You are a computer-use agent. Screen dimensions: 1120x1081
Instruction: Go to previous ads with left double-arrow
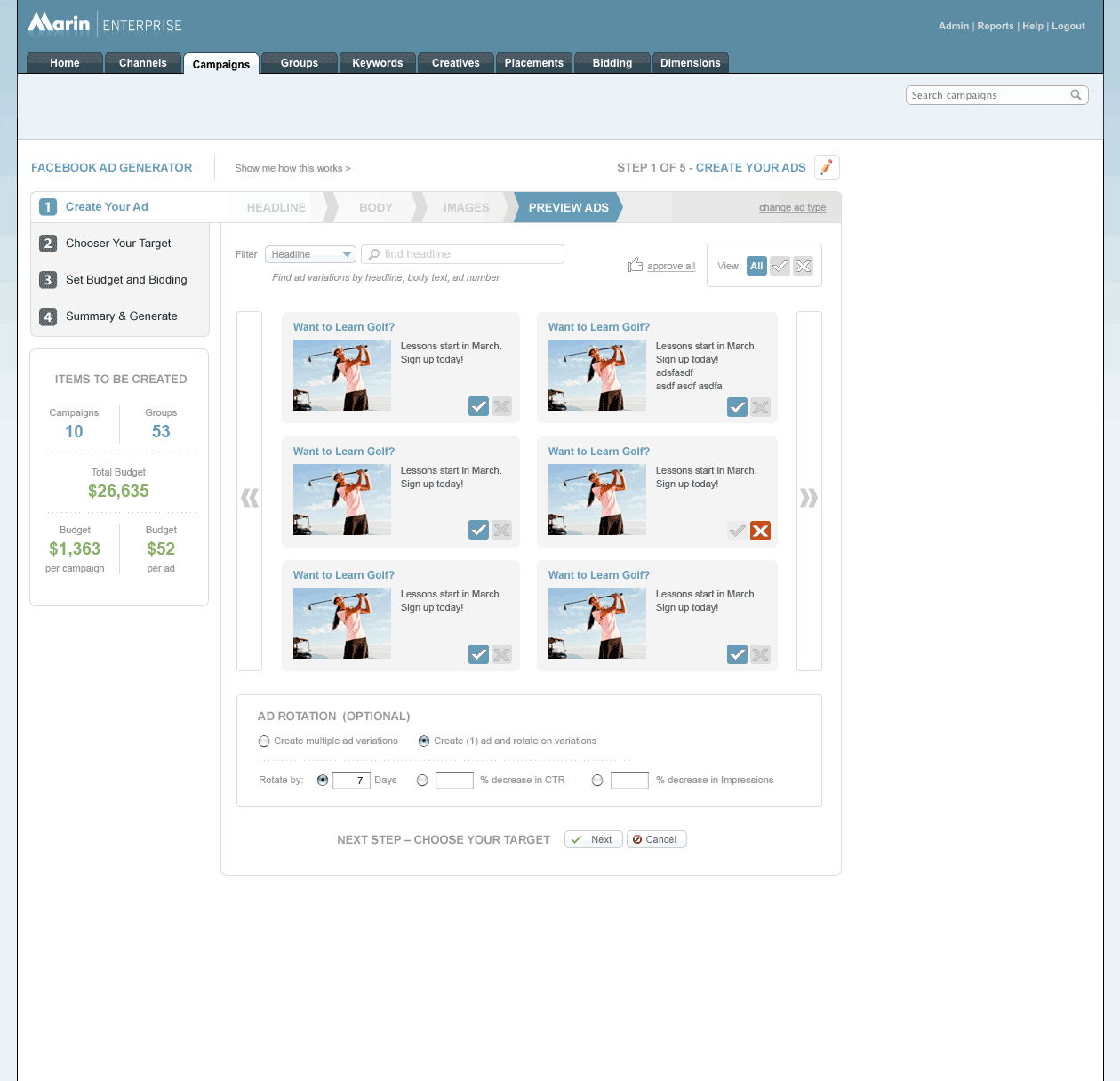(x=250, y=498)
